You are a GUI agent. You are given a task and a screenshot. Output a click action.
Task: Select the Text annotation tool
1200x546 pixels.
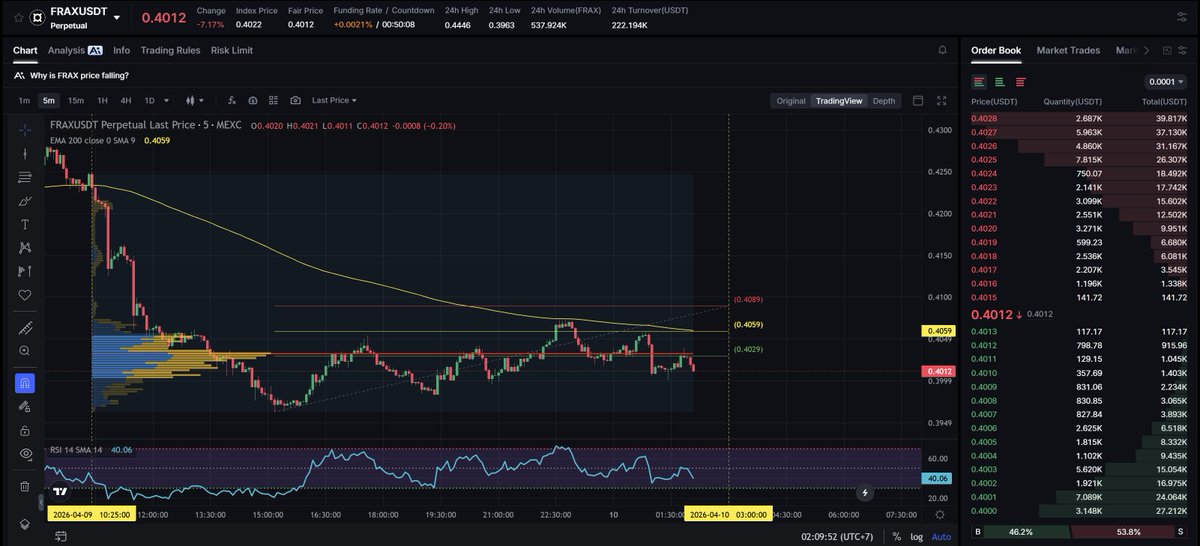click(x=25, y=224)
